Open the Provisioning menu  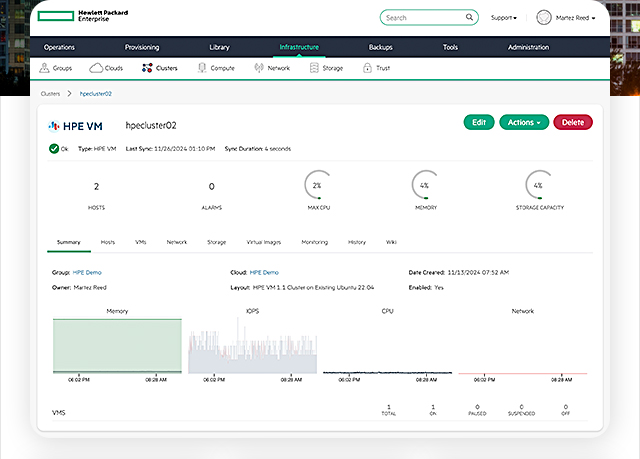click(x=142, y=47)
